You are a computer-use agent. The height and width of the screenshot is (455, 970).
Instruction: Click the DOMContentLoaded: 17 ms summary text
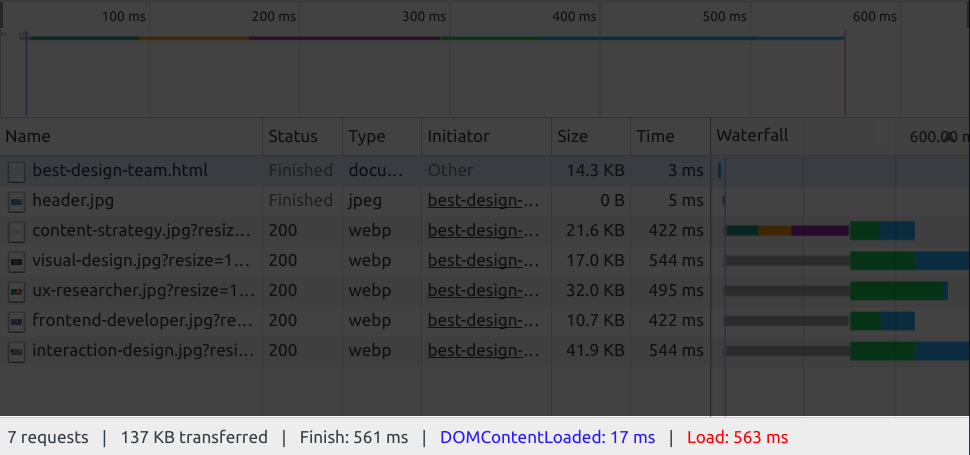(547, 438)
